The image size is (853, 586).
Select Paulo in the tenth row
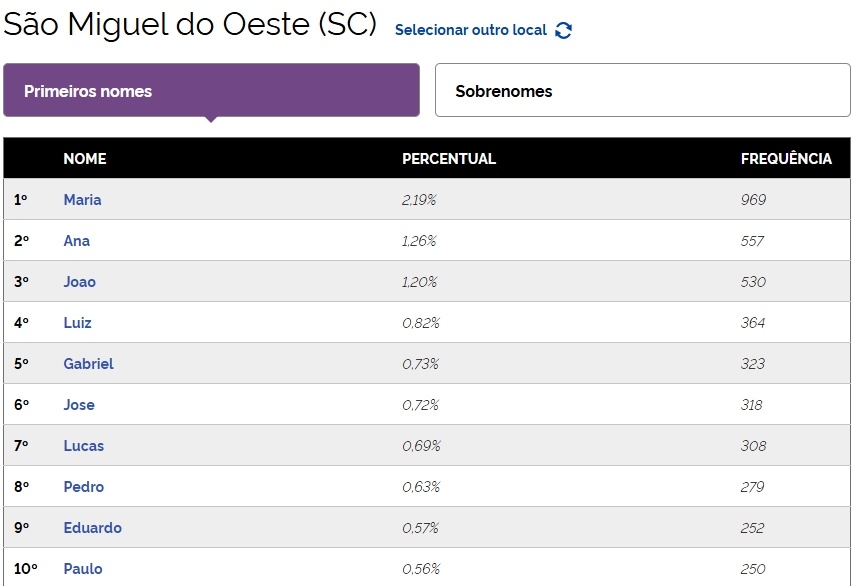point(82,569)
